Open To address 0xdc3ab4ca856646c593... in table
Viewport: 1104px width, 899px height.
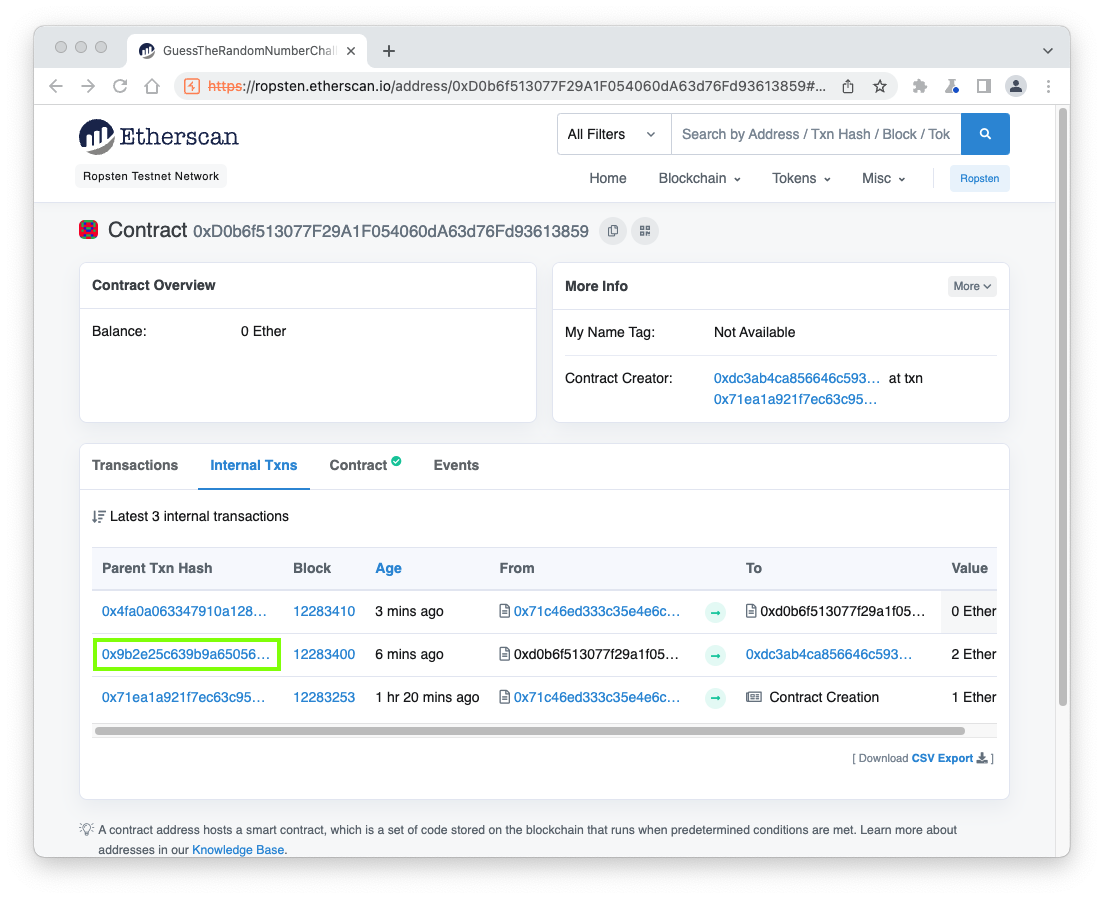829,654
